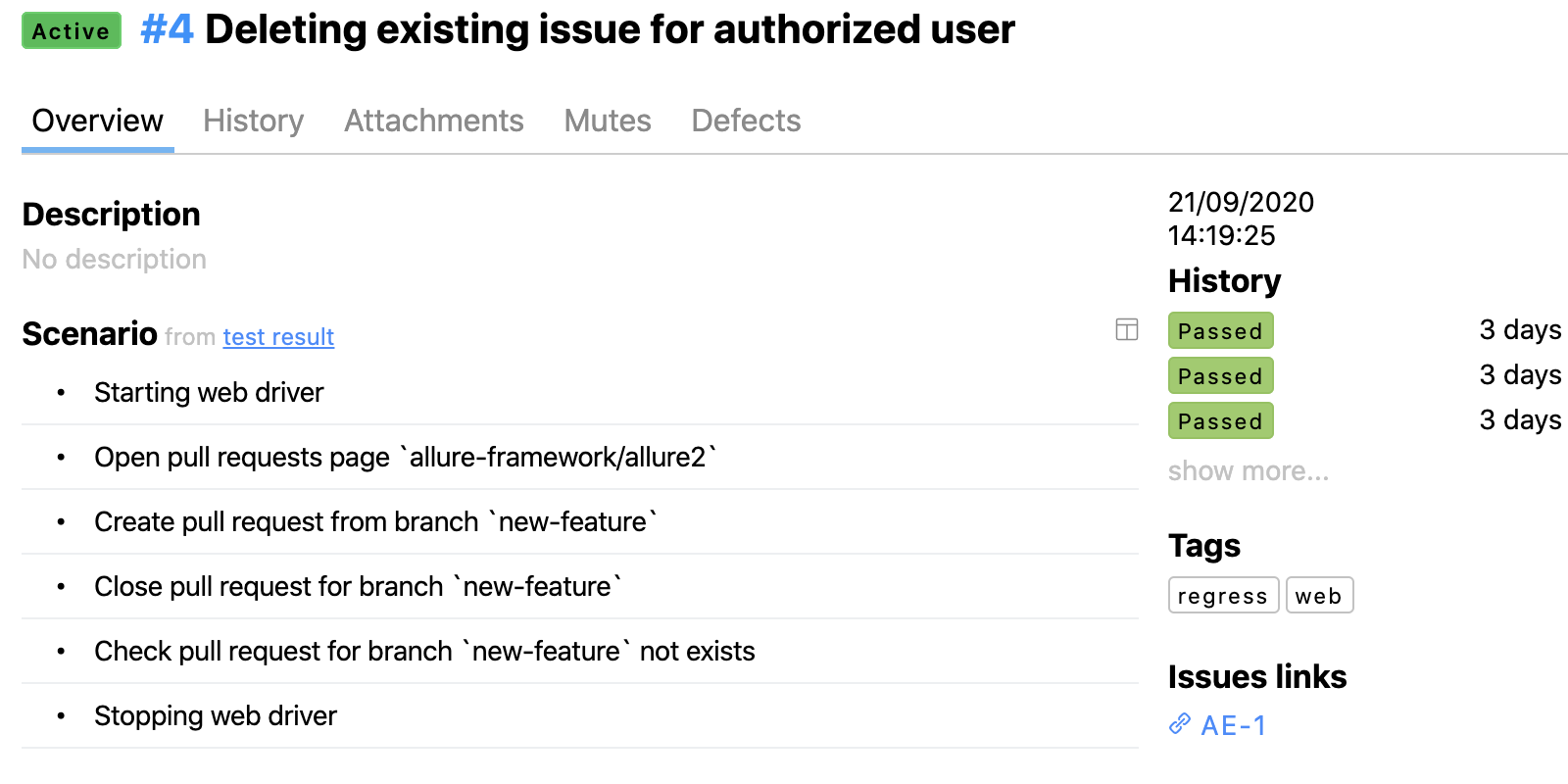Open the Attachments tab
The image size is (1568, 784).
pos(433,121)
